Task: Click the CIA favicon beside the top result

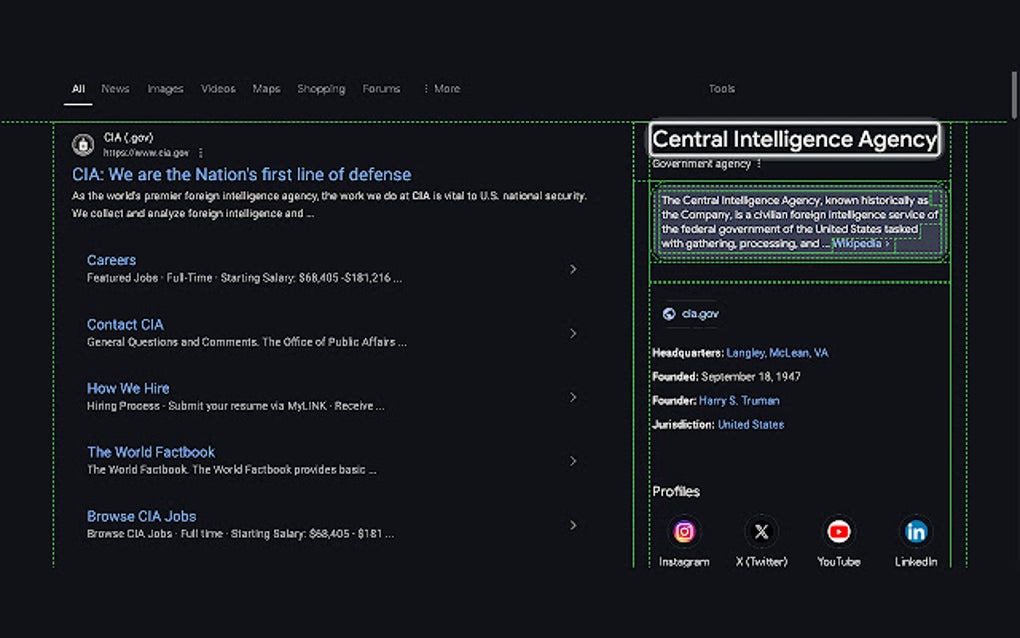Action: coord(83,143)
